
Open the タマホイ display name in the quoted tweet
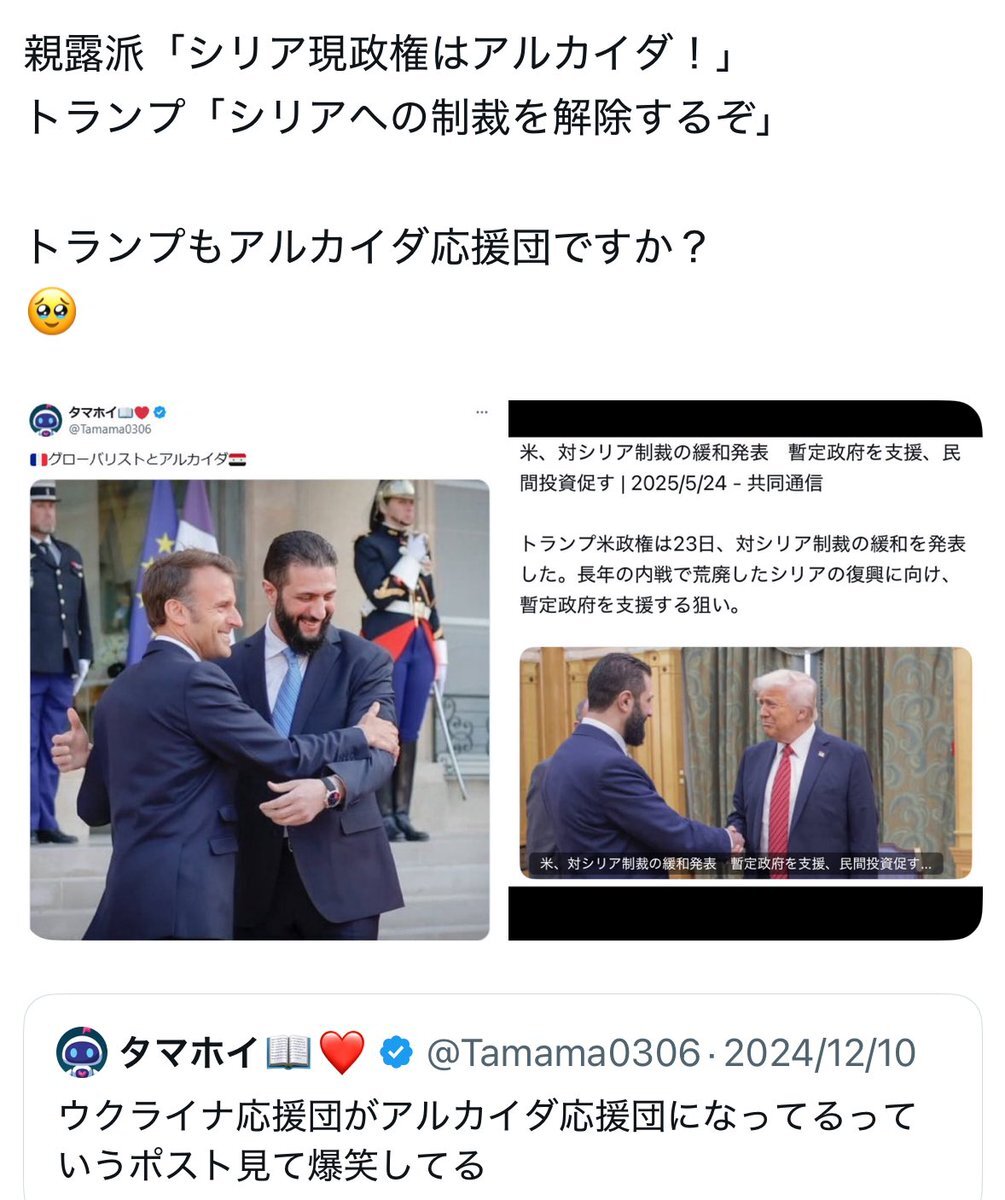tap(190, 1052)
